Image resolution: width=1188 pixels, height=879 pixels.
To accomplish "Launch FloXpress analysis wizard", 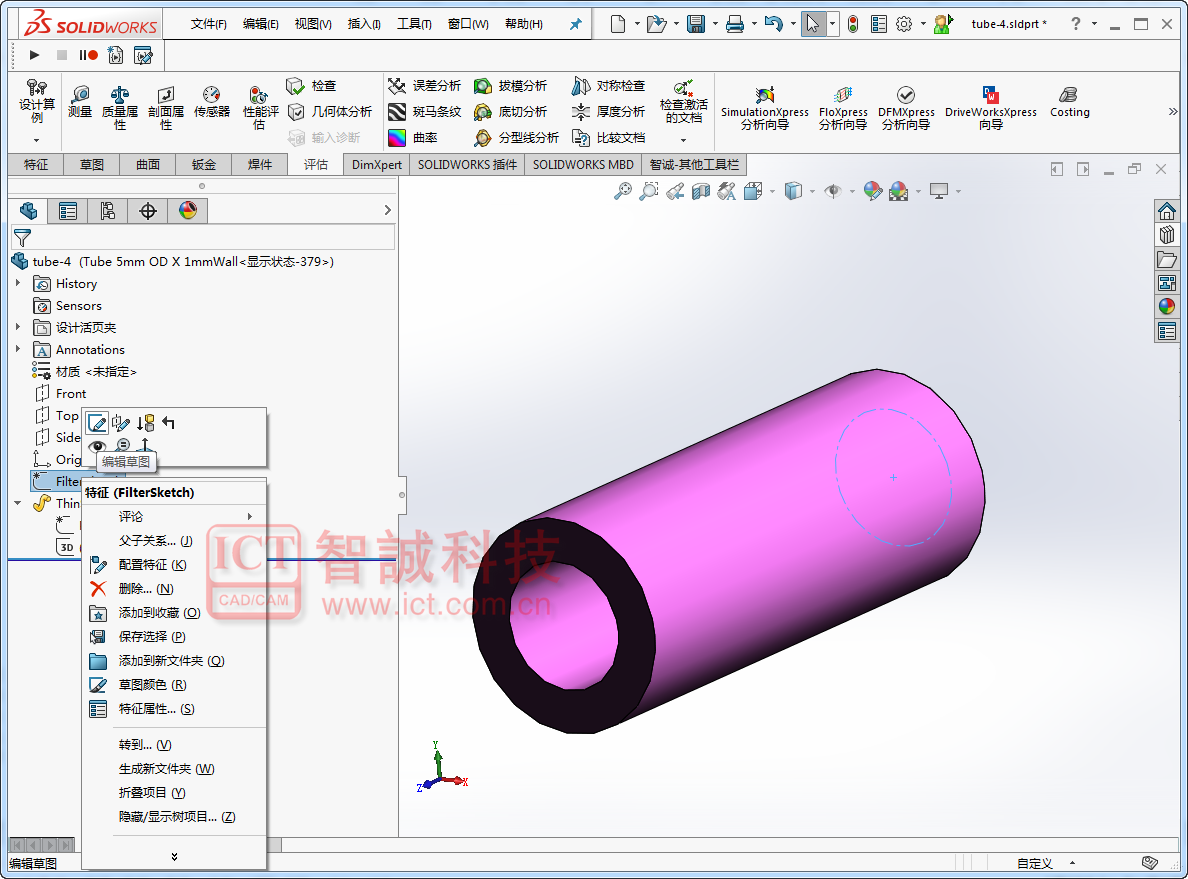I will (x=843, y=108).
